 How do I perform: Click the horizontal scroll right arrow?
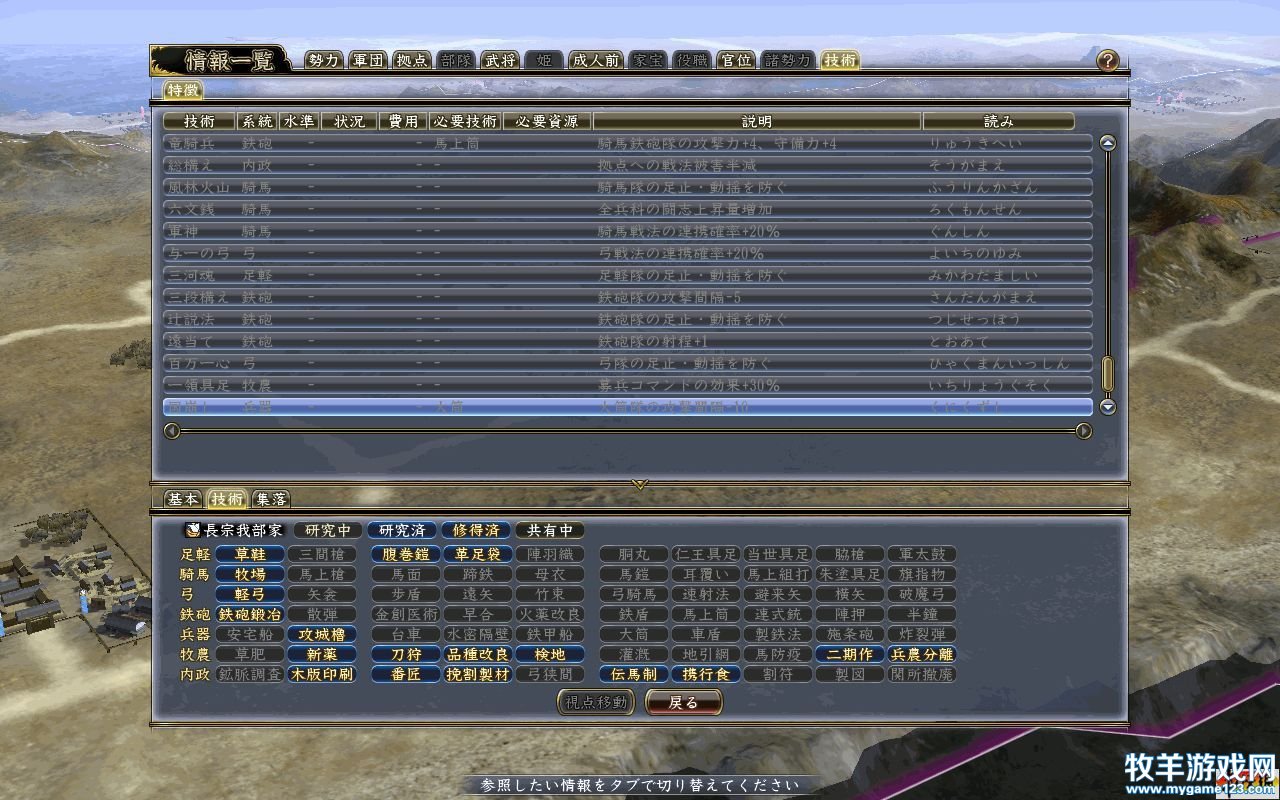(1084, 431)
